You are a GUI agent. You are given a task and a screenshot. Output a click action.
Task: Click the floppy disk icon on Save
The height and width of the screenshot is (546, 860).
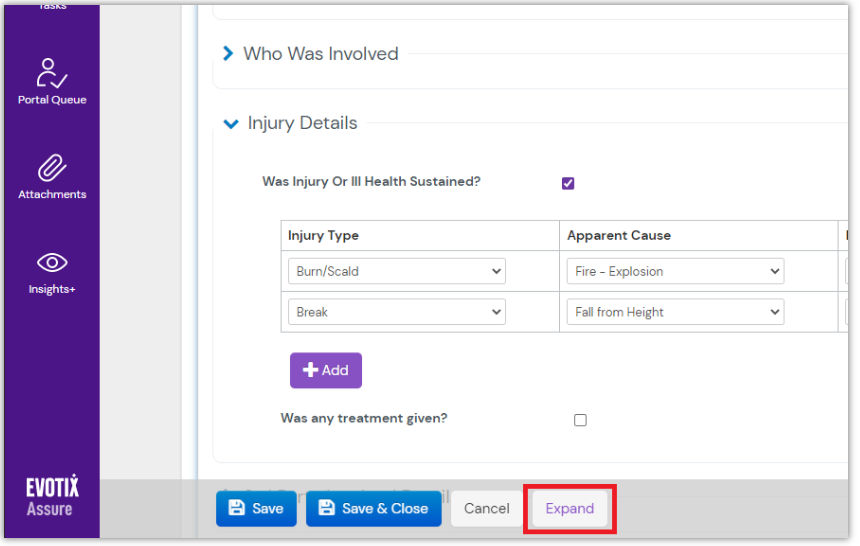[237, 508]
